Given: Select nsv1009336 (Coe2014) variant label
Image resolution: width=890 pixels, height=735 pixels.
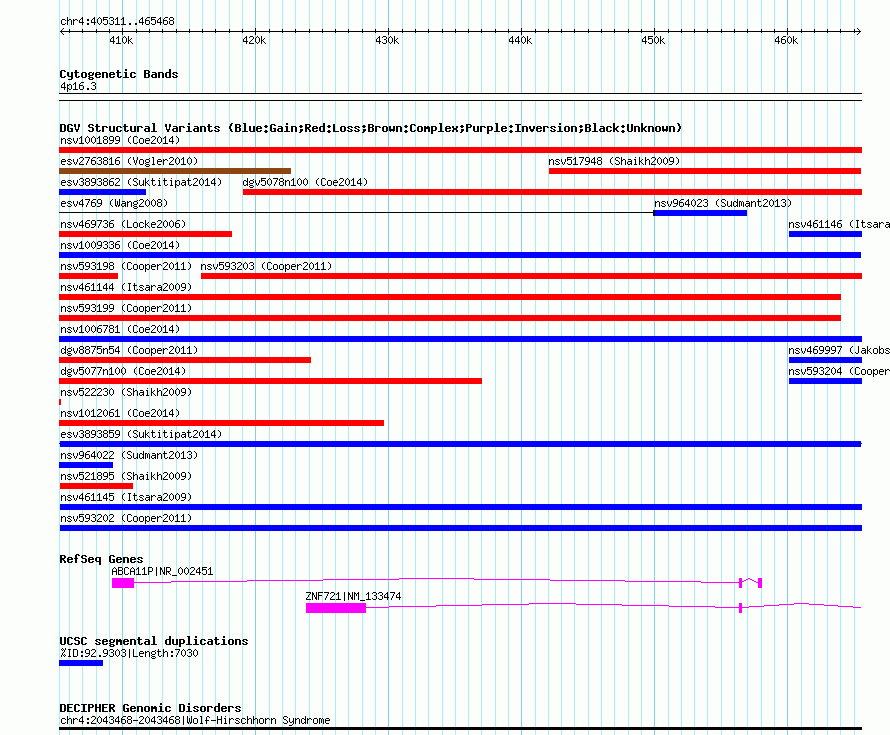Looking at the screenshot, I should tap(120, 245).
